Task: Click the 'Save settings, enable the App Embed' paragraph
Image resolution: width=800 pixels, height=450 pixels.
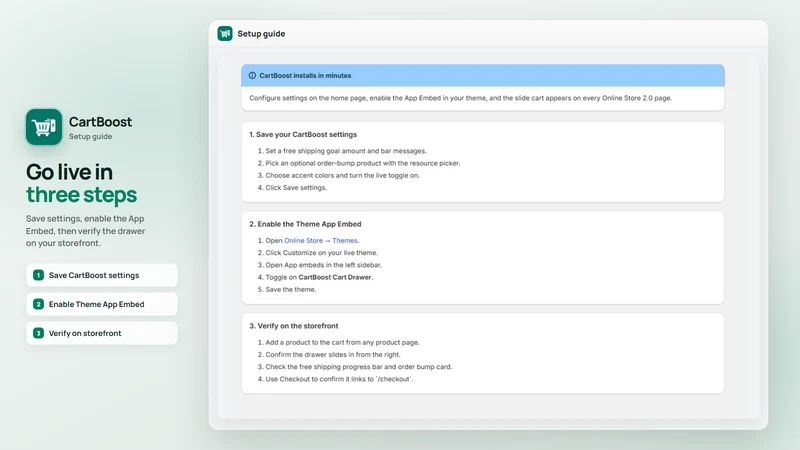Action: click(86, 231)
